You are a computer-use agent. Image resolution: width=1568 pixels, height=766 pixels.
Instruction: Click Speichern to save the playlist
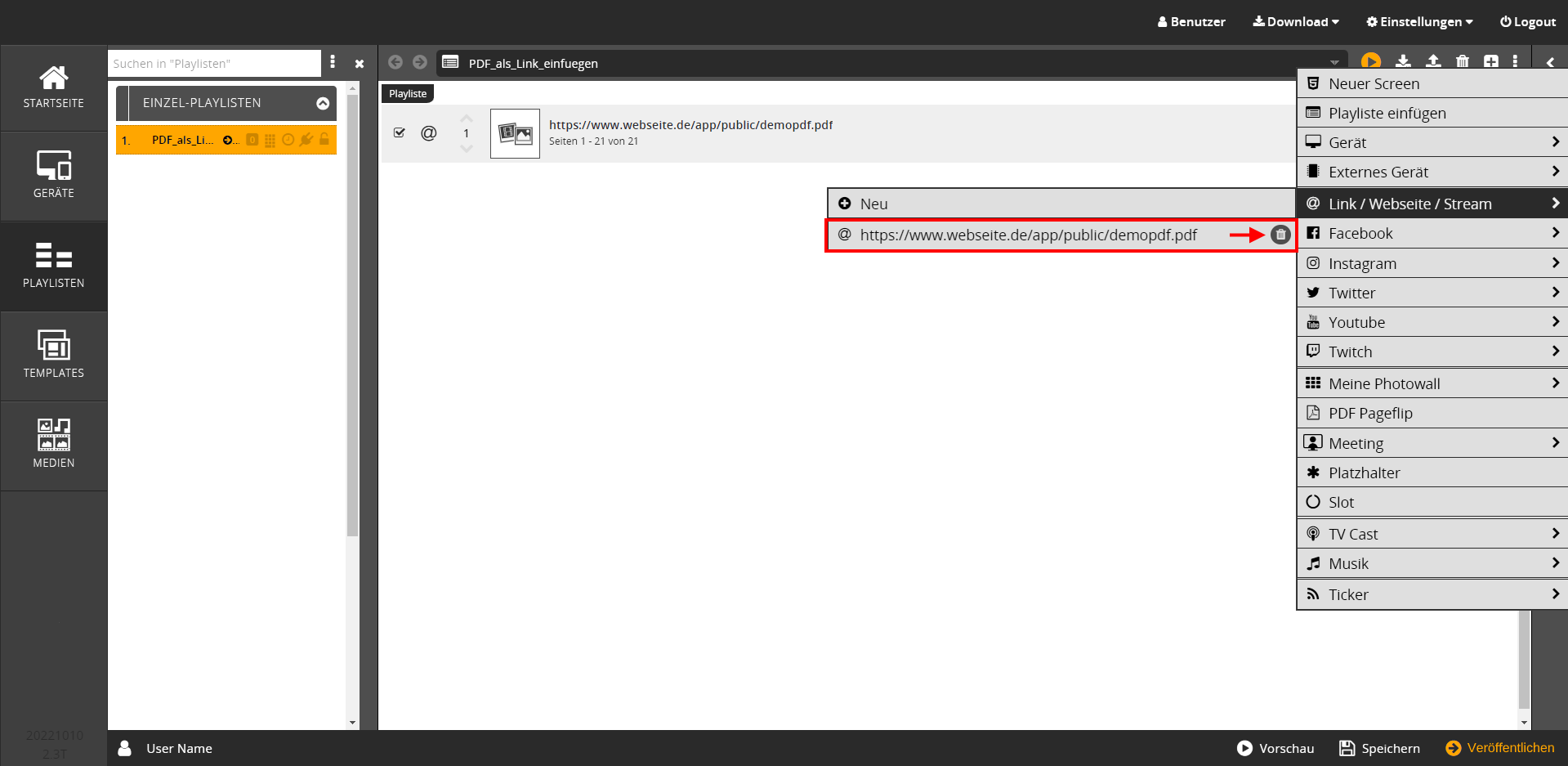[1379, 748]
